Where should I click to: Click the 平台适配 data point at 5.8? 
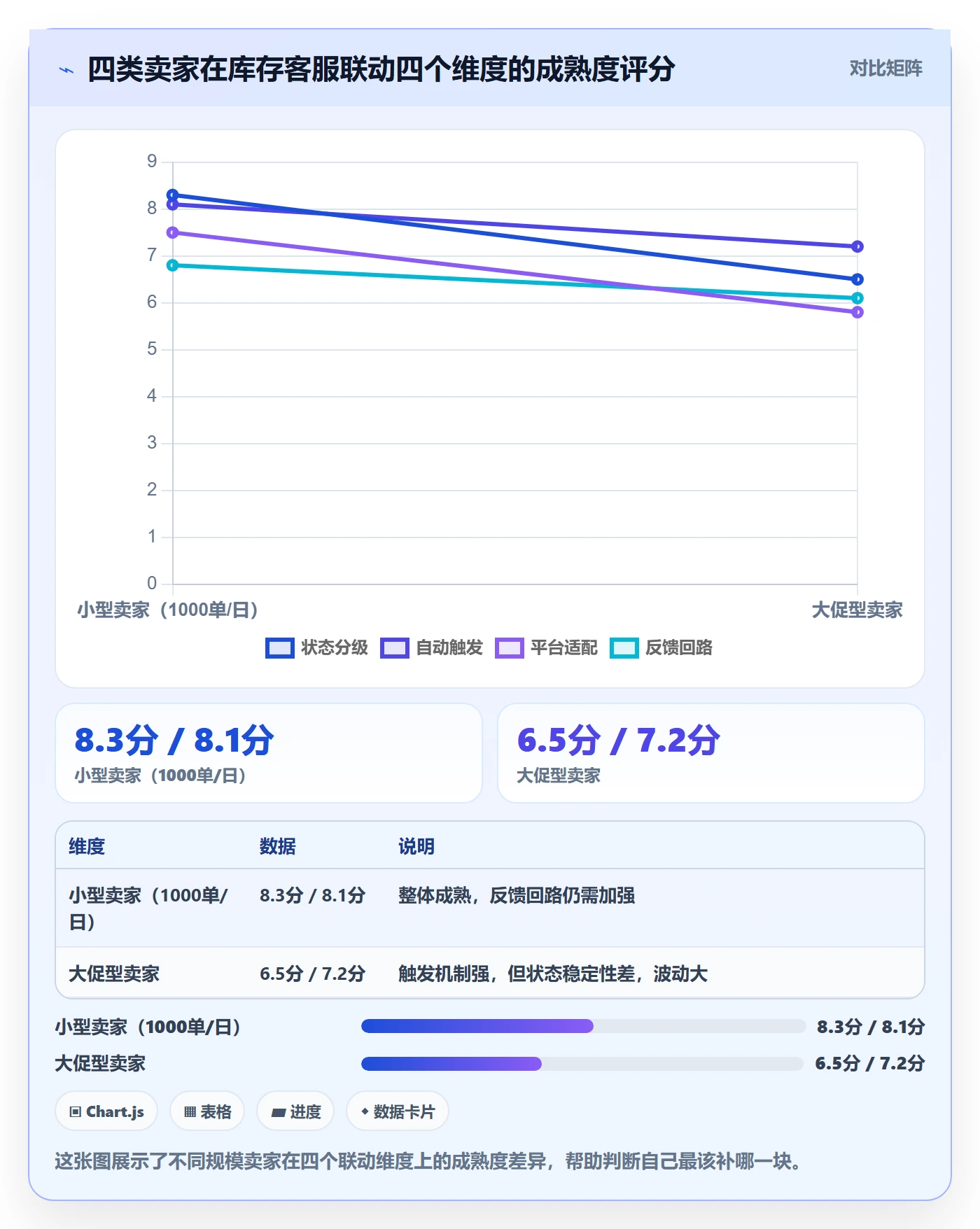[x=857, y=312]
